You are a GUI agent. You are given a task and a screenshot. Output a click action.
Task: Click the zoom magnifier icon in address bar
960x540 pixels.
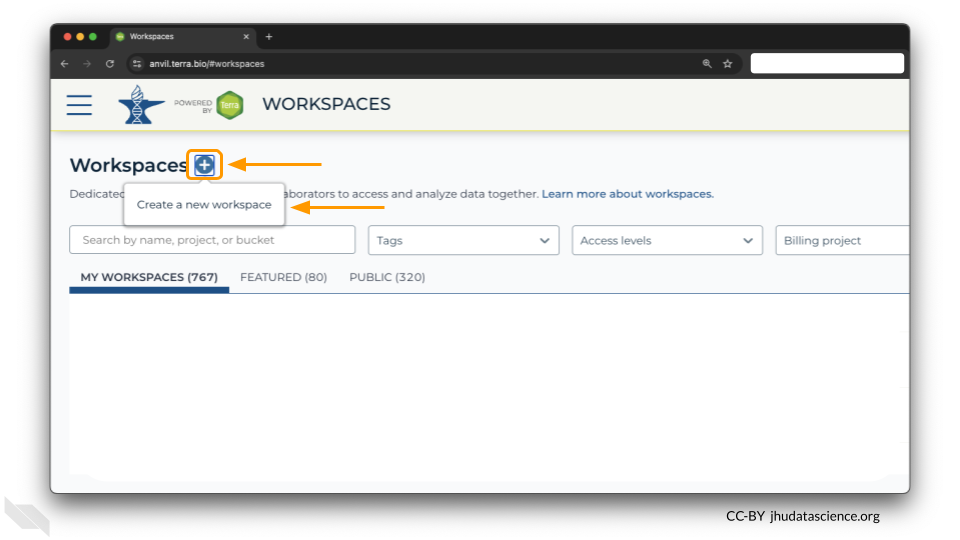707,64
